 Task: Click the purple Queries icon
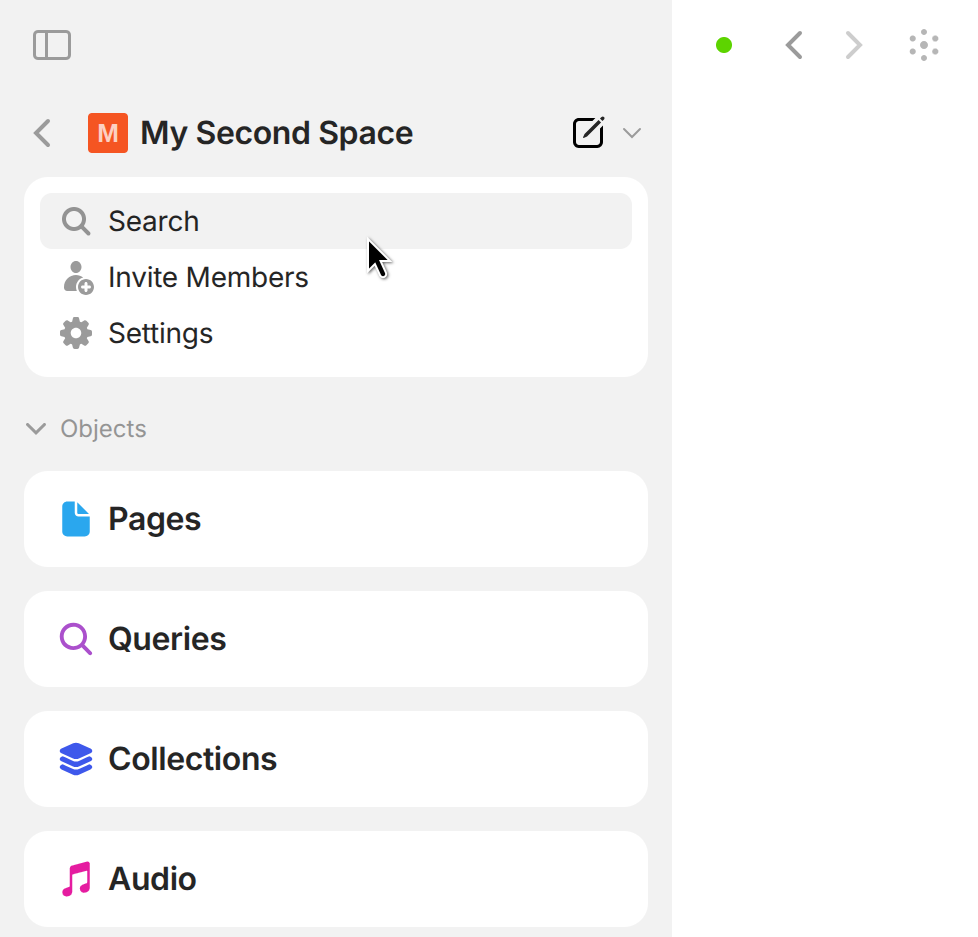[x=76, y=639]
